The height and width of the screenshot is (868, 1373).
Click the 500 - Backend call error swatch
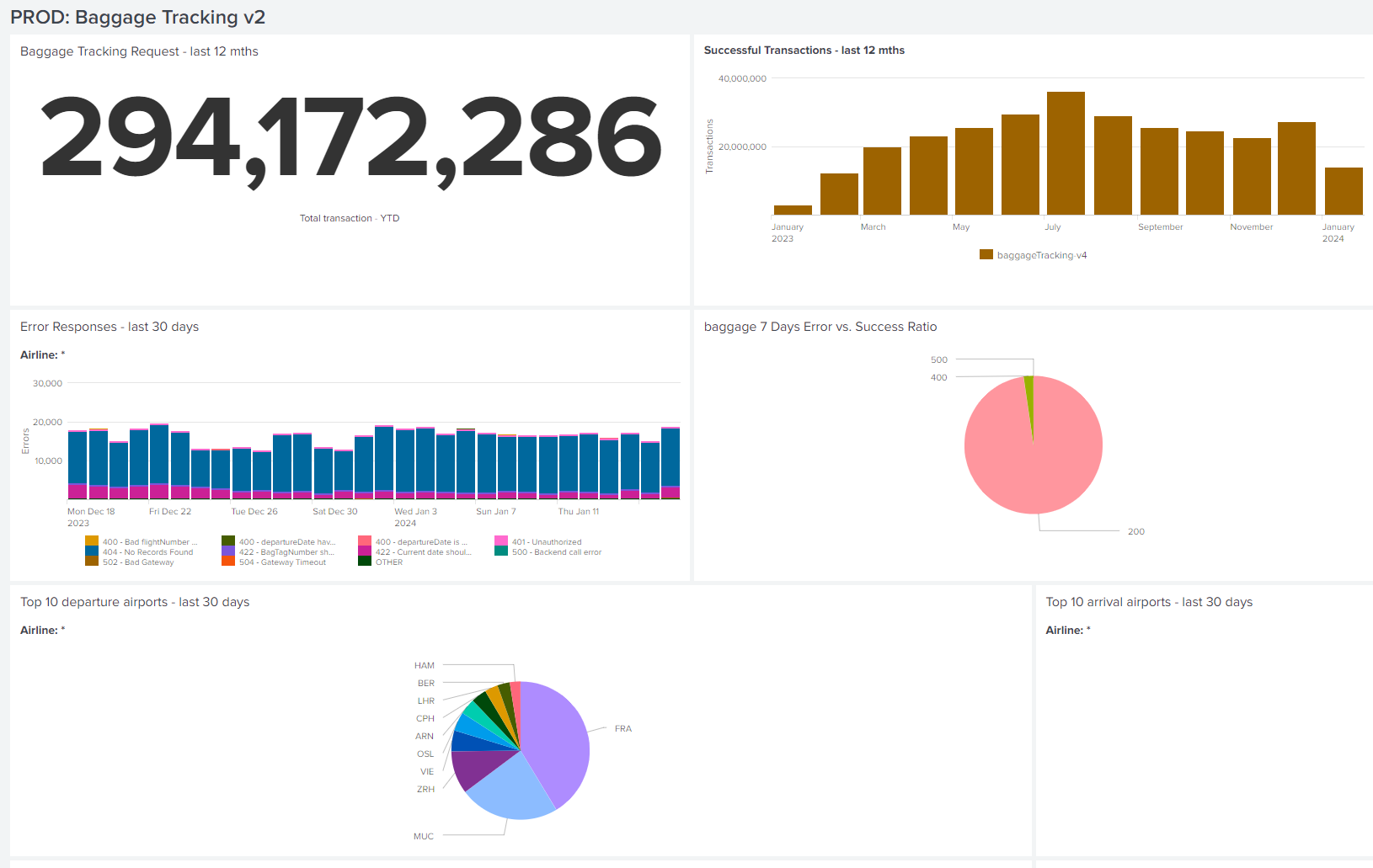click(501, 551)
